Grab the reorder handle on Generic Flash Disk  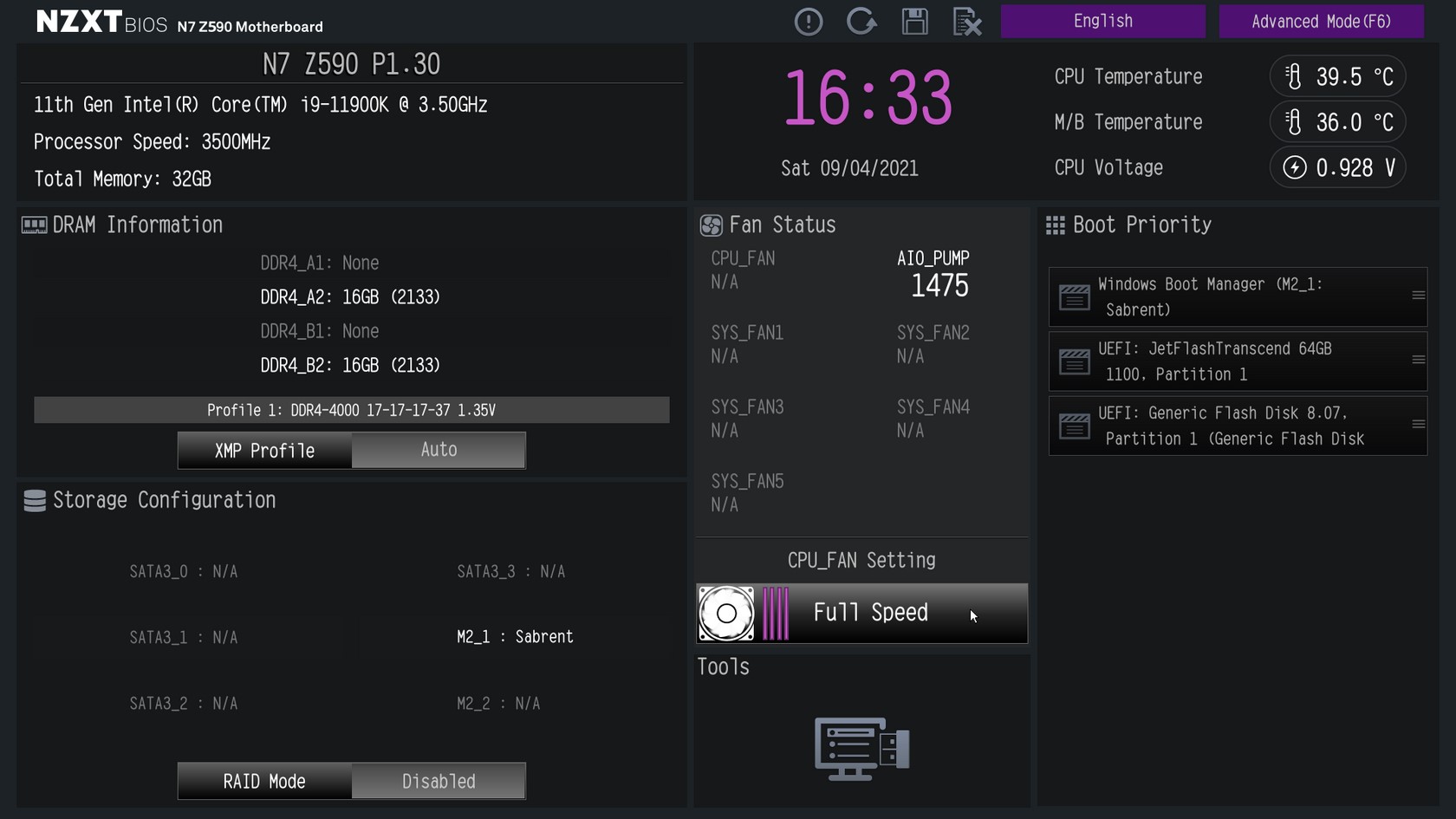pyautogui.click(x=1418, y=424)
